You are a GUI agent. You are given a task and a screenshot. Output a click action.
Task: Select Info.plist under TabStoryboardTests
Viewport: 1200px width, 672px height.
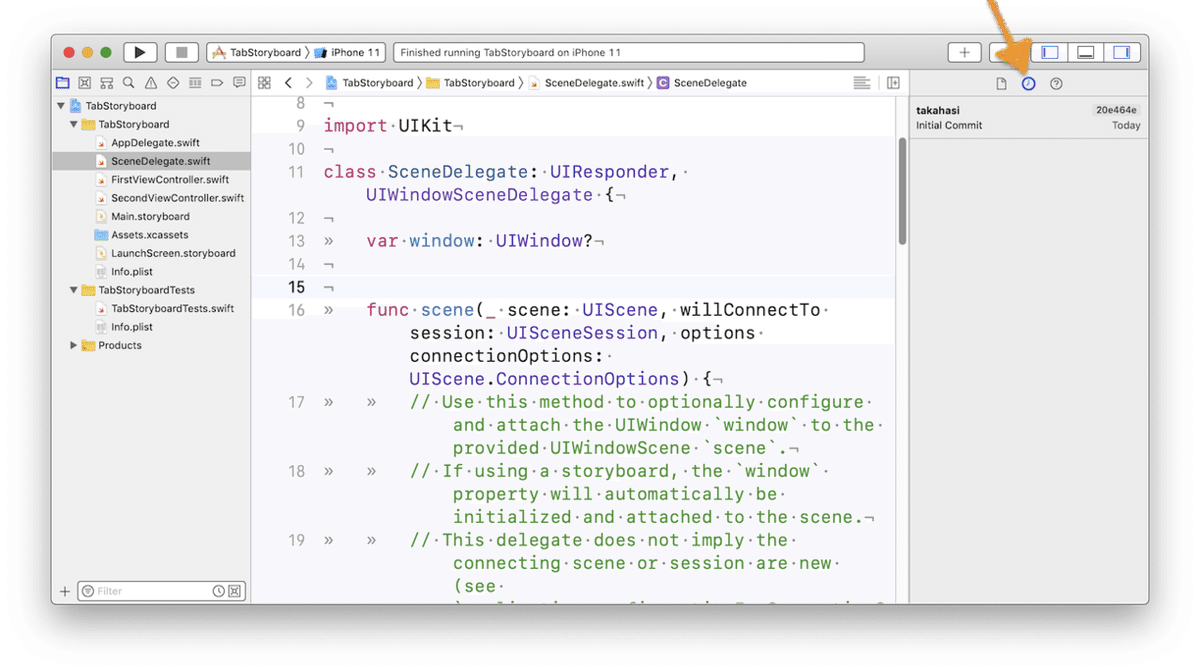124,327
